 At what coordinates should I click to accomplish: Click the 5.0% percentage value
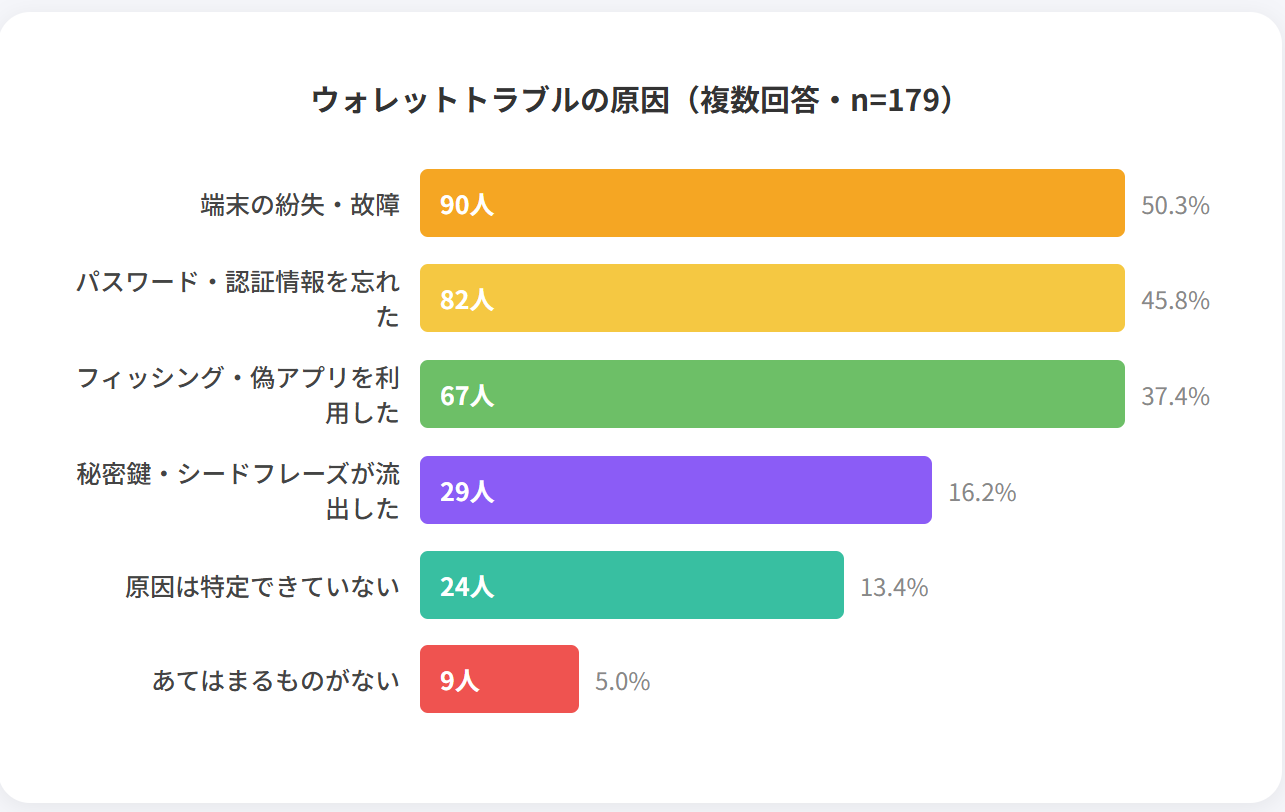(622, 682)
